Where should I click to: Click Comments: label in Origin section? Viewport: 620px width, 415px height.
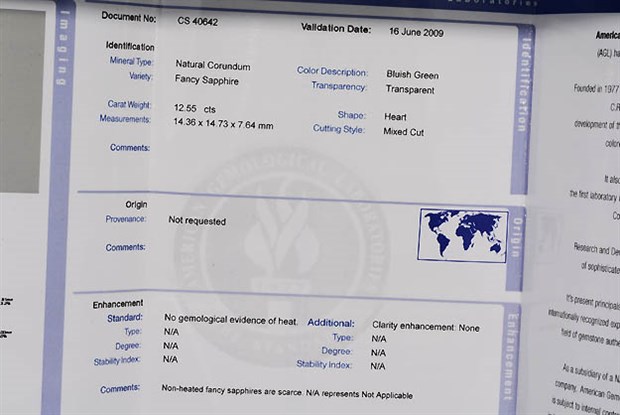pos(125,247)
